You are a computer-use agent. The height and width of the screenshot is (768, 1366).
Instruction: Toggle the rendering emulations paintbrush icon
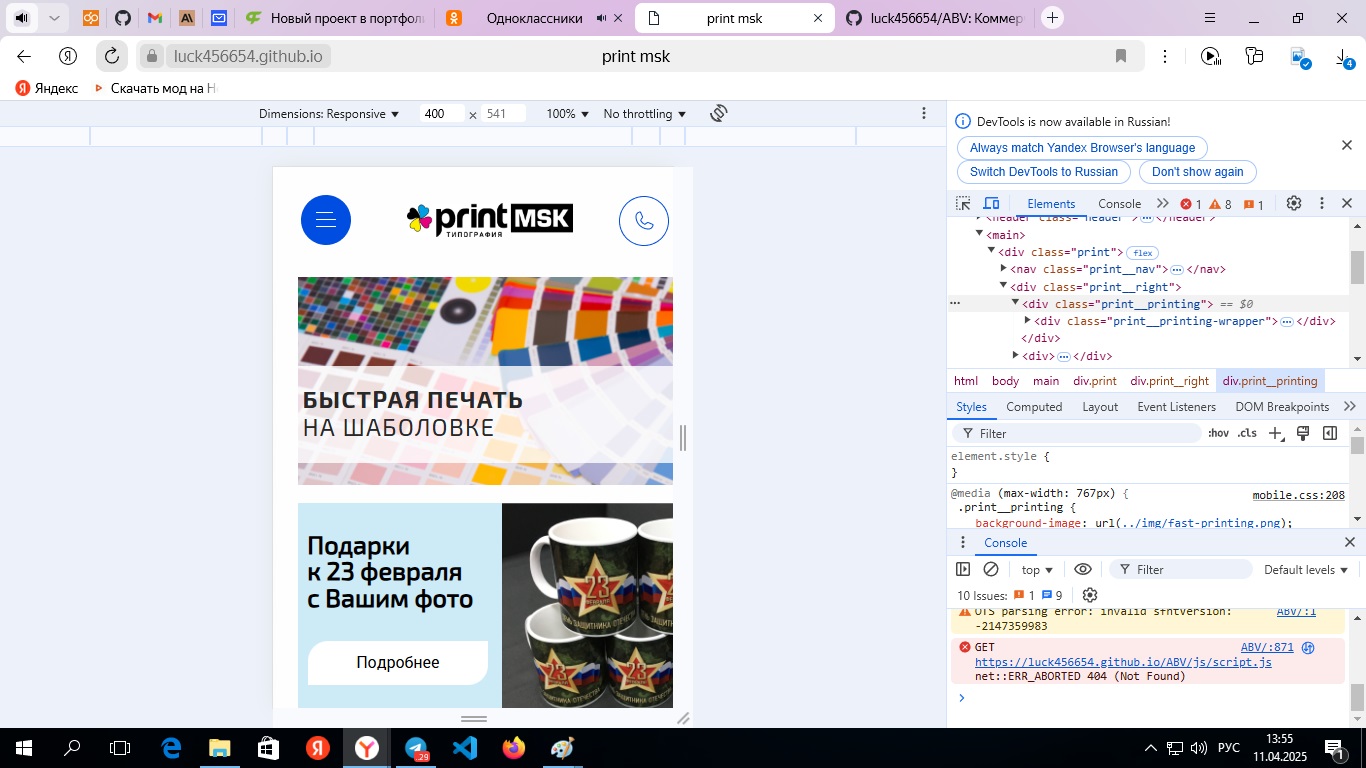point(1303,433)
